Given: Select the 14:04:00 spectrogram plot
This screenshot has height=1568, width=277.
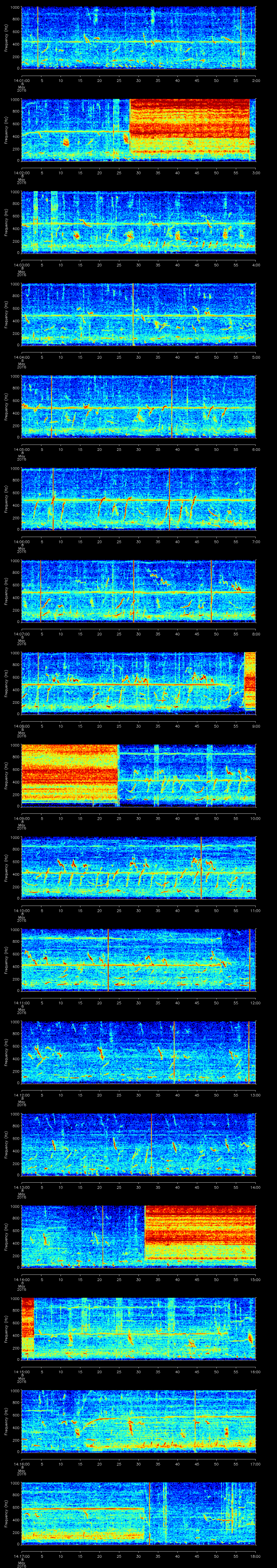Looking at the screenshot, I should [139, 314].
